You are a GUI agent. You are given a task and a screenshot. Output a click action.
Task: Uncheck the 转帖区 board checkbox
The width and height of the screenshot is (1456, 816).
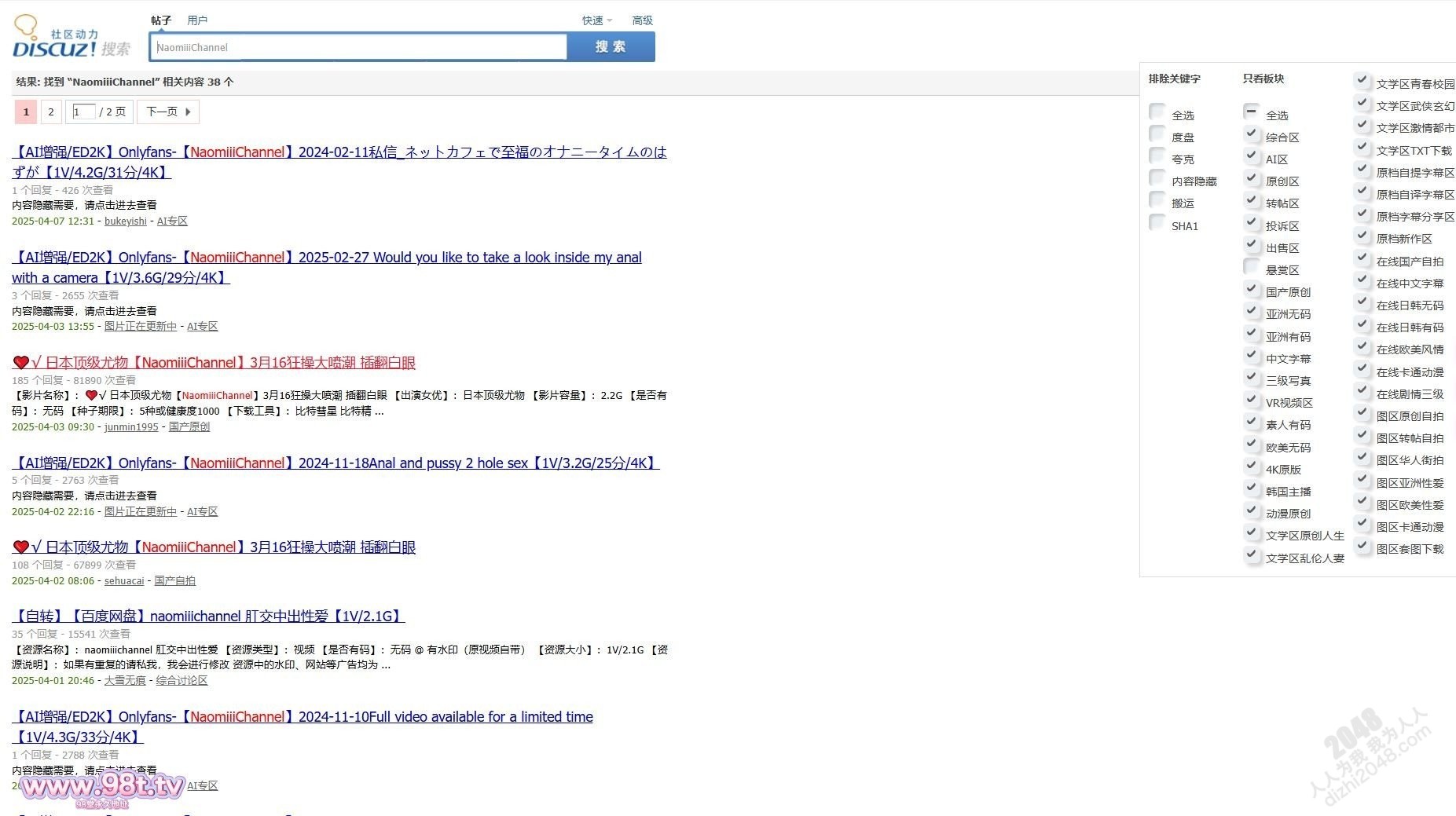click(1252, 199)
